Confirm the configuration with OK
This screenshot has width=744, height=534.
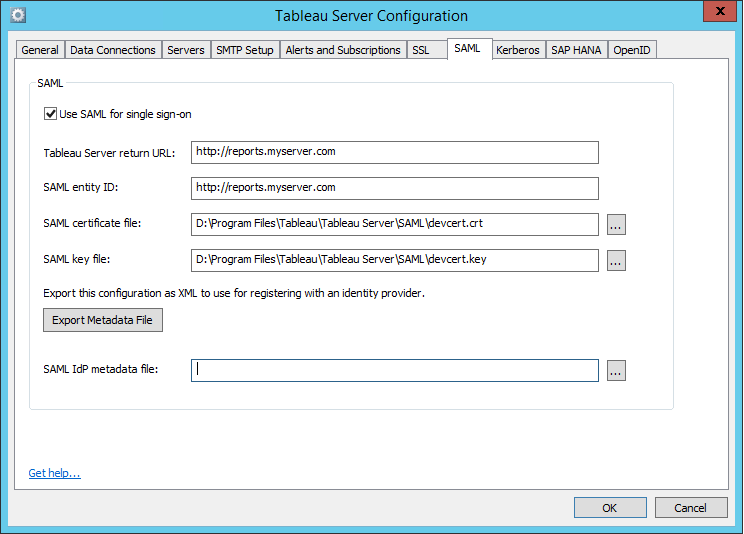pyautogui.click(x=610, y=508)
